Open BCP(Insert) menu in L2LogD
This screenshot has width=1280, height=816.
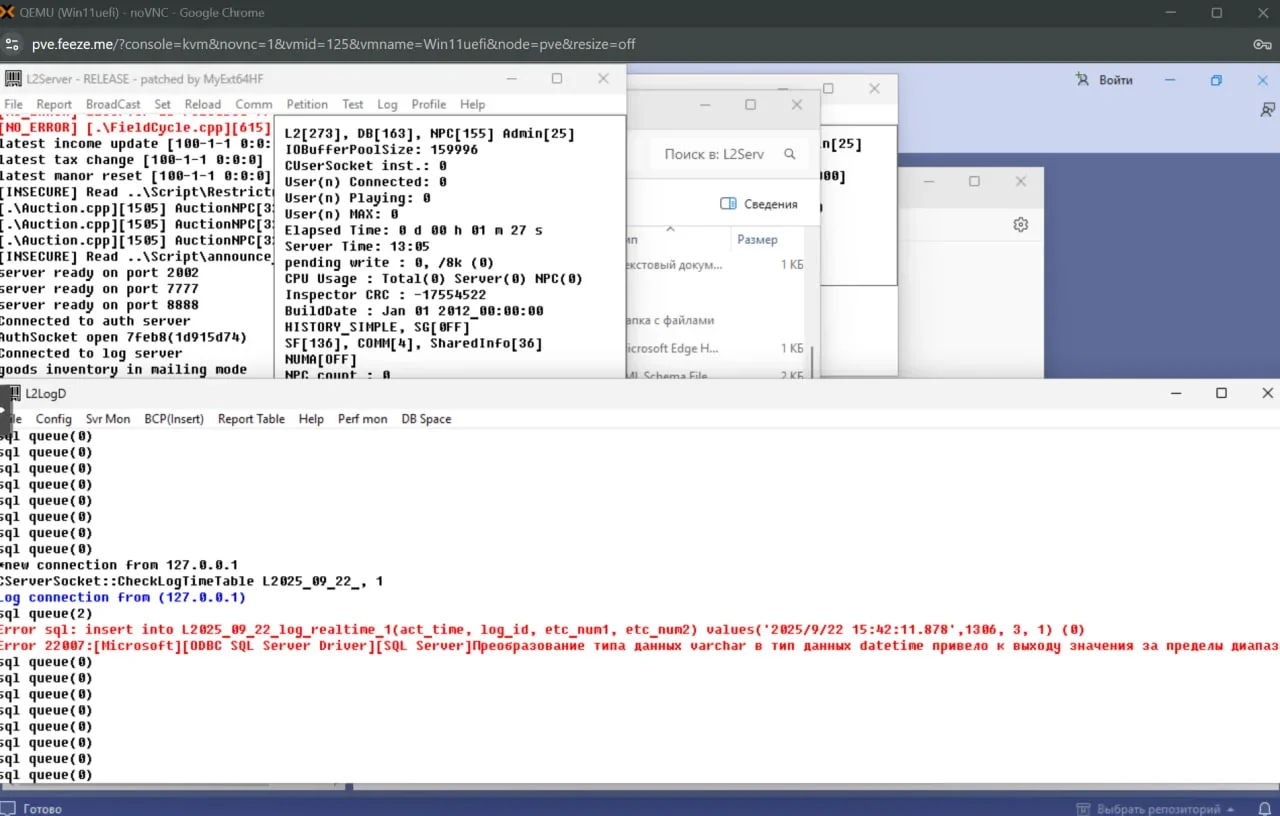coord(174,419)
